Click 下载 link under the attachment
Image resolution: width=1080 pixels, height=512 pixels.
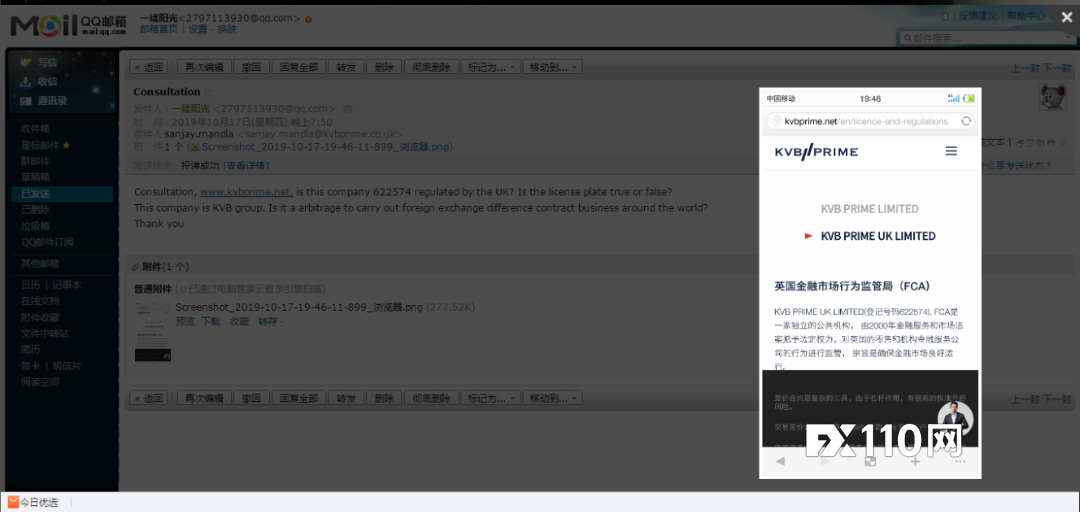(211, 322)
